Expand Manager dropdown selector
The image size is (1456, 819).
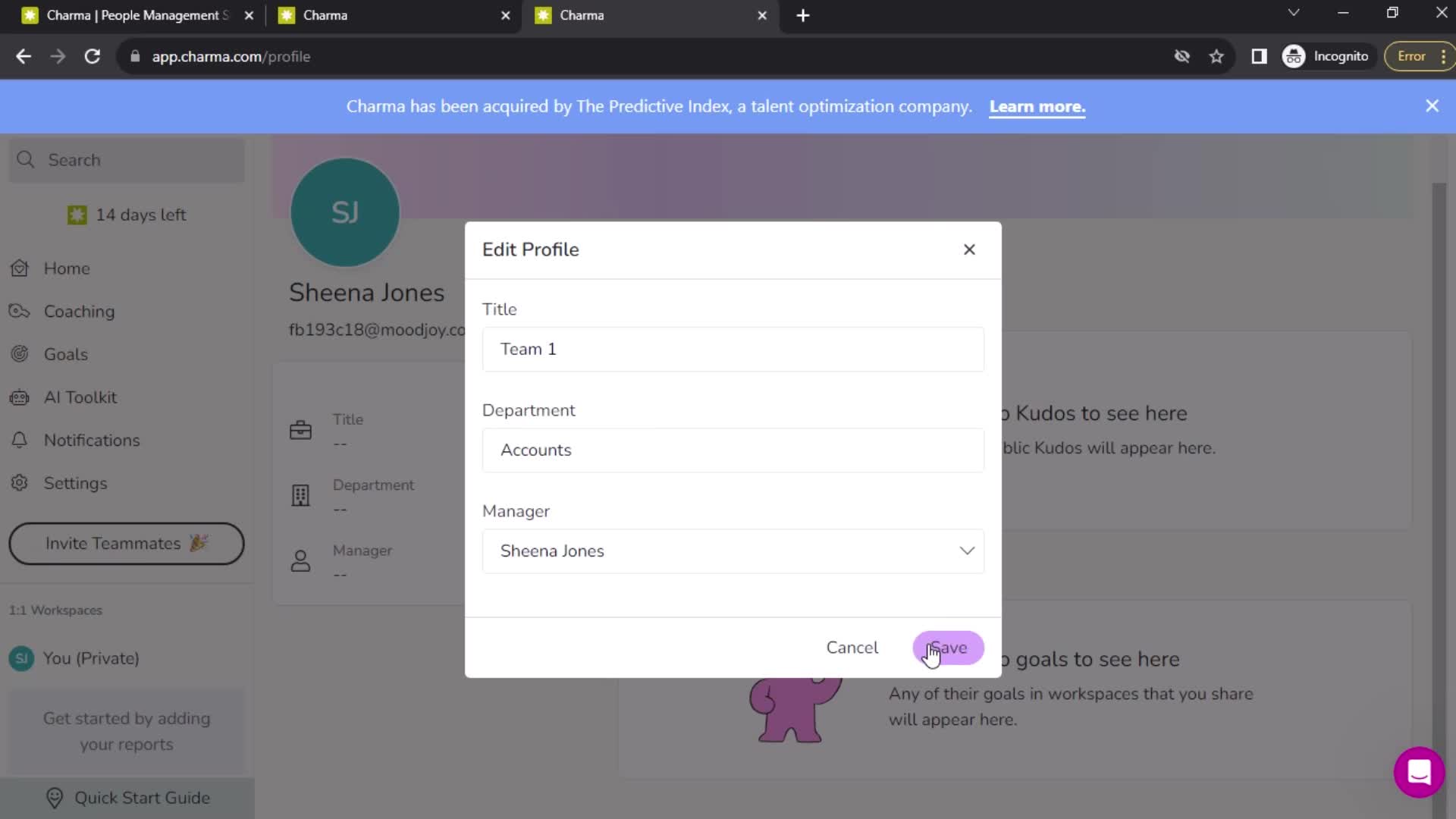point(968,551)
